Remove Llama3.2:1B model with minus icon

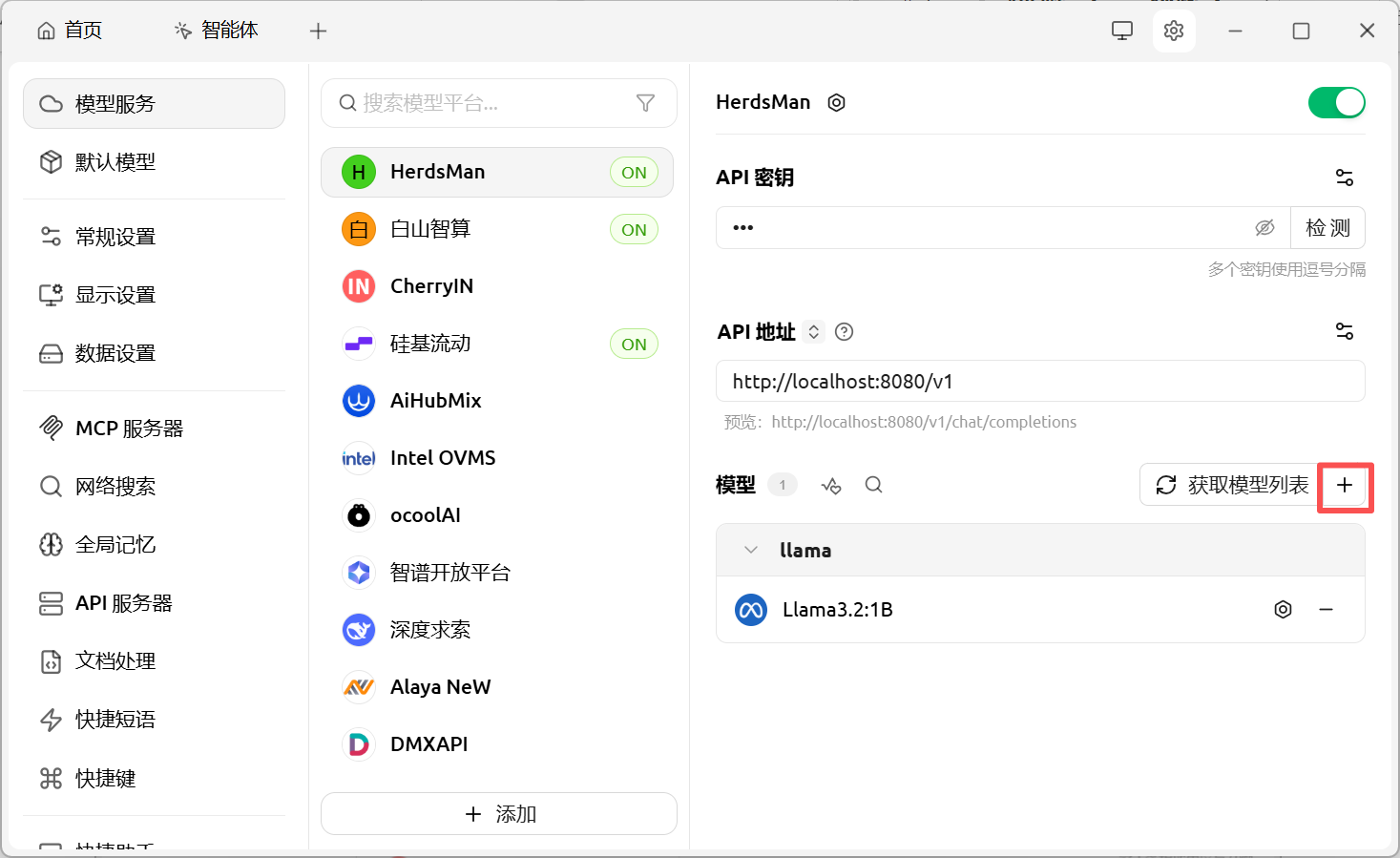click(x=1326, y=609)
